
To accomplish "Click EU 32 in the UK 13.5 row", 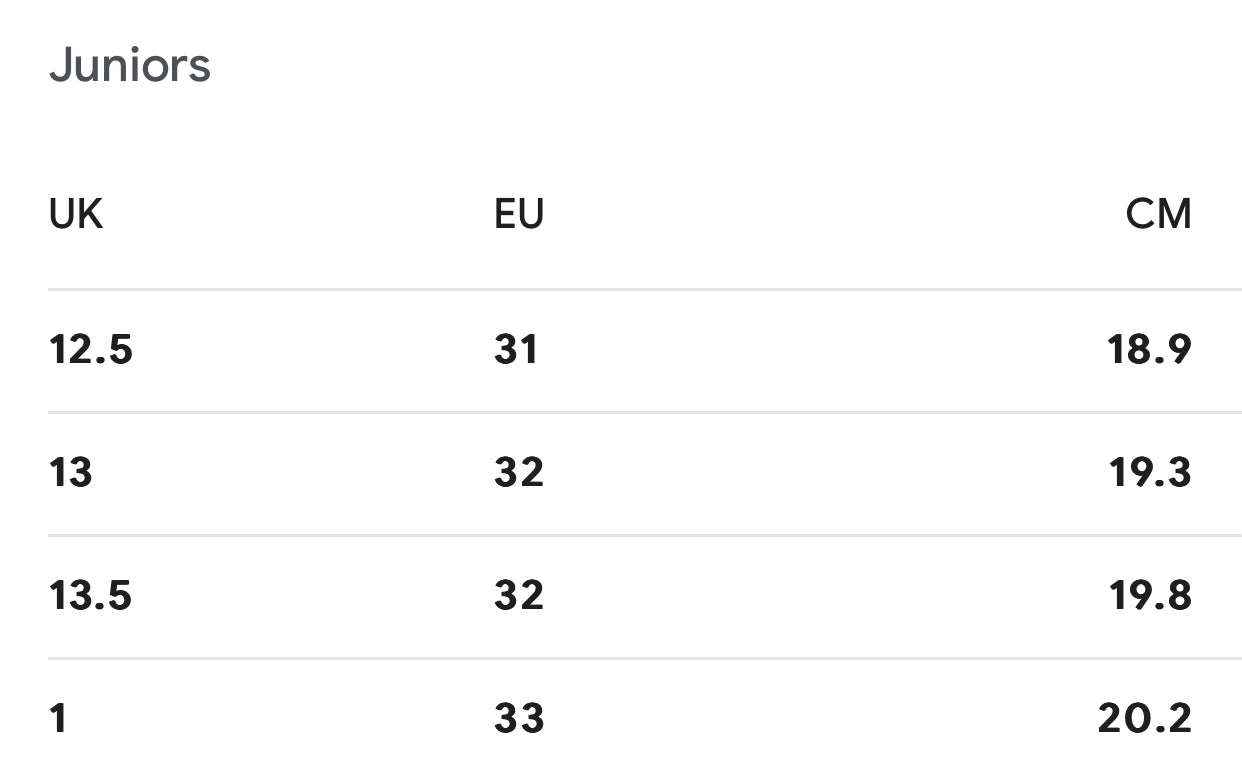I will [x=519, y=596].
